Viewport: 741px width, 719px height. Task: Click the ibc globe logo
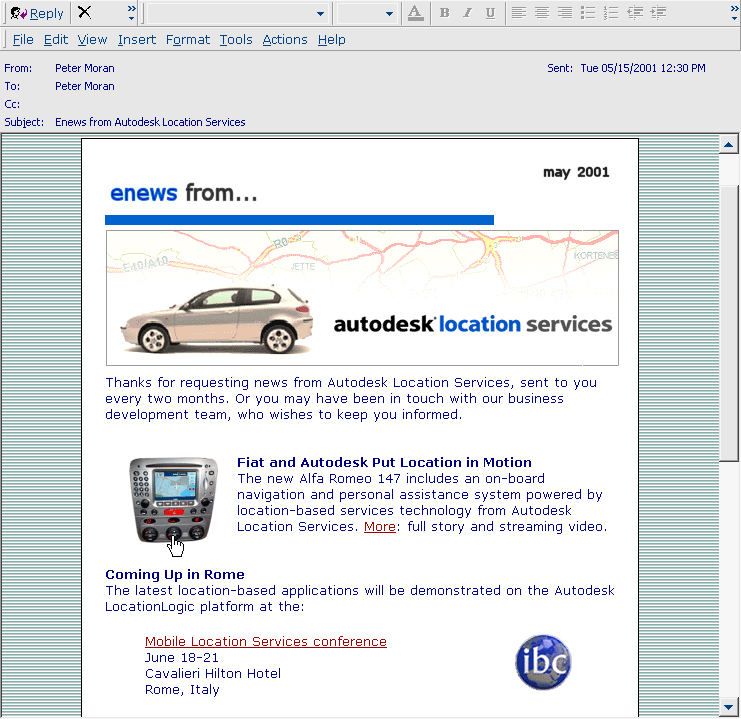click(543, 662)
